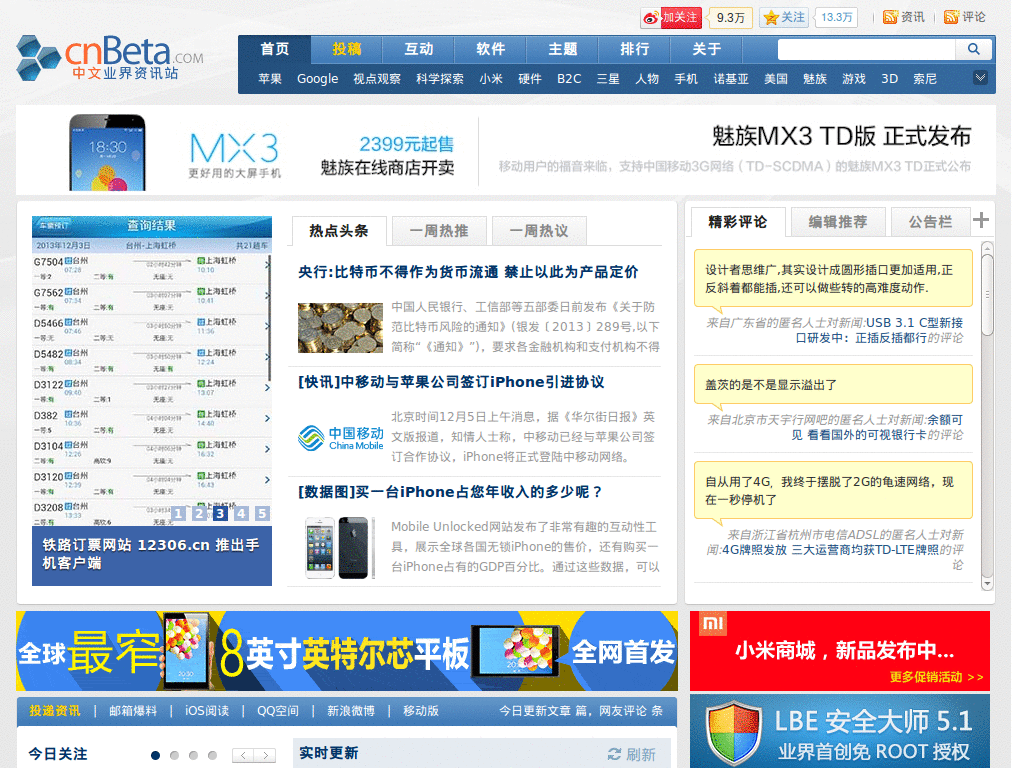The width and height of the screenshot is (1024, 768).
Task: Open the 软件 menu
Action: tap(490, 49)
